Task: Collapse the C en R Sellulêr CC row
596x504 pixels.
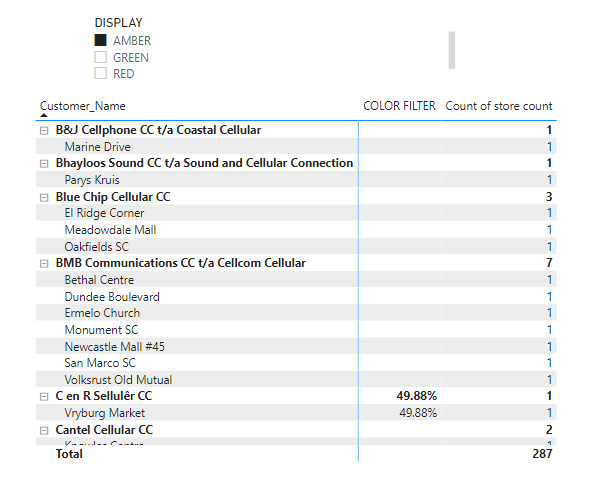Action: coord(44,397)
